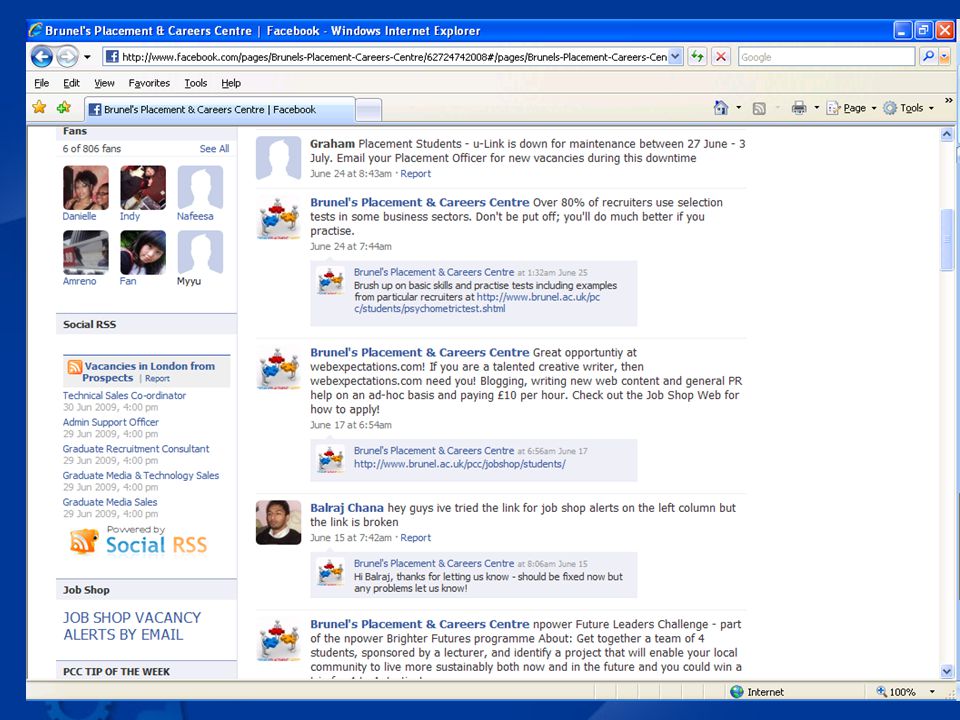
Task: Click See All fans link
Action: pyautogui.click(x=214, y=149)
